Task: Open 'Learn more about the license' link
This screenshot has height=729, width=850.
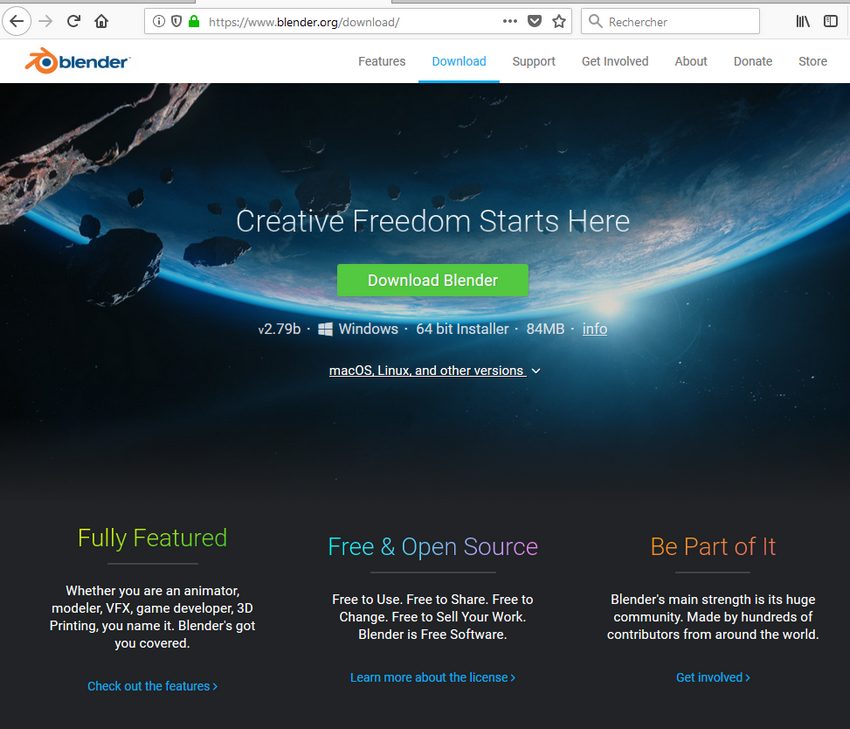Action: tap(433, 678)
